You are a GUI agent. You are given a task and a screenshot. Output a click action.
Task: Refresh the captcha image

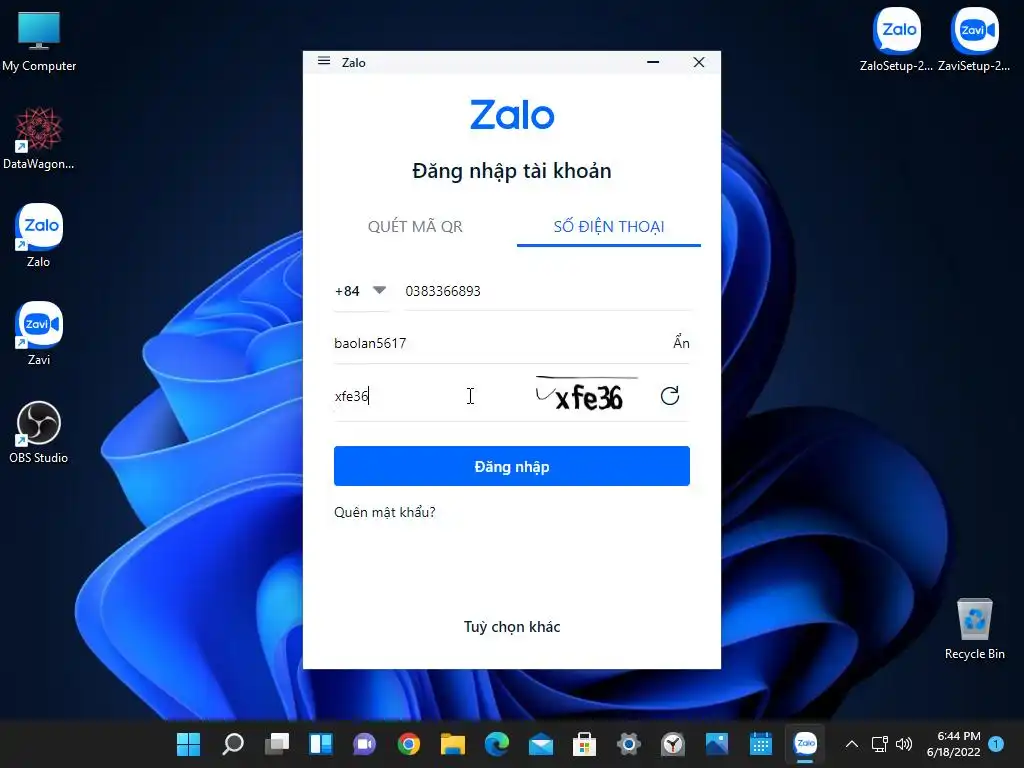coord(670,396)
